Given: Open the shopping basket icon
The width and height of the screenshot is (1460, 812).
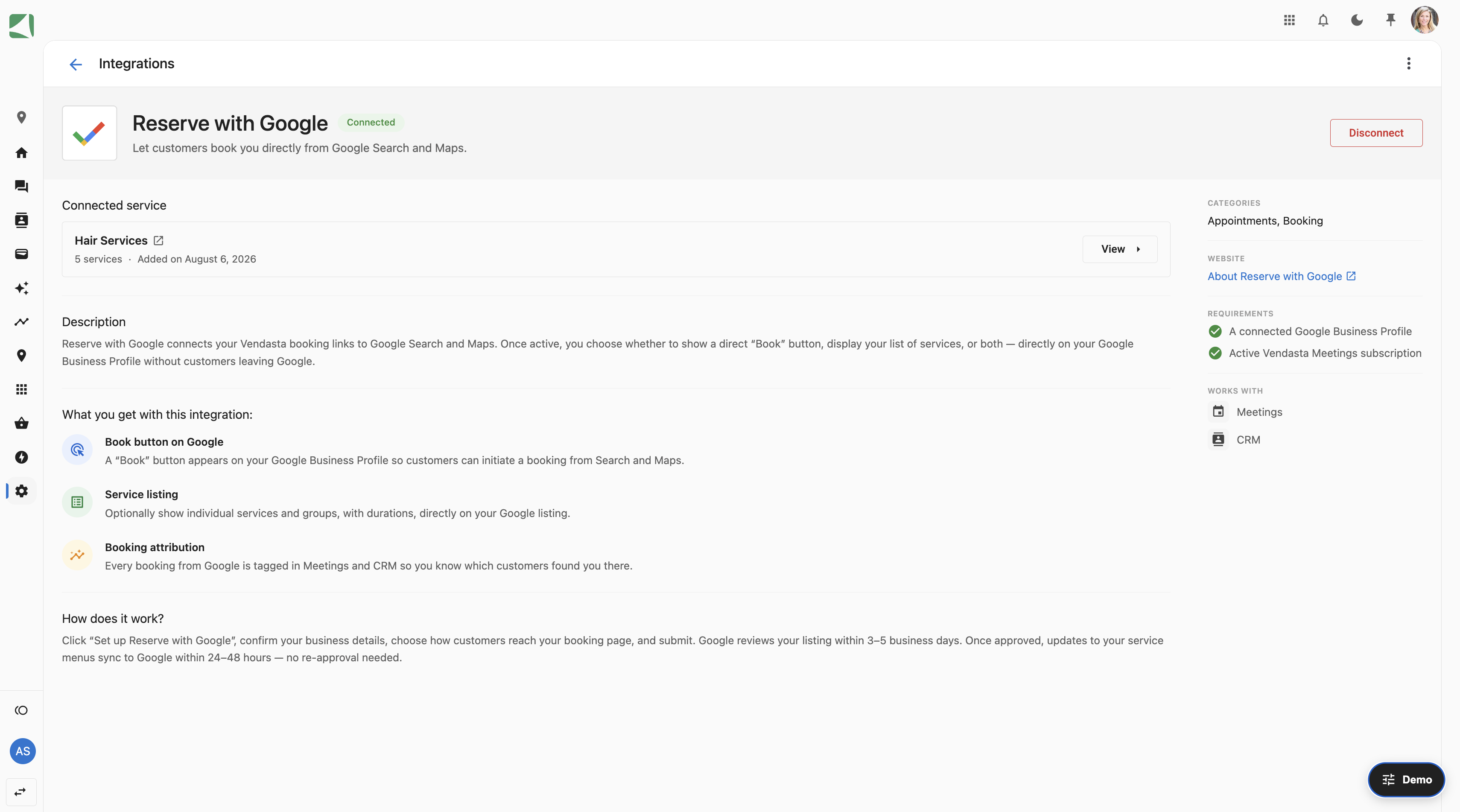Looking at the screenshot, I should 21,423.
